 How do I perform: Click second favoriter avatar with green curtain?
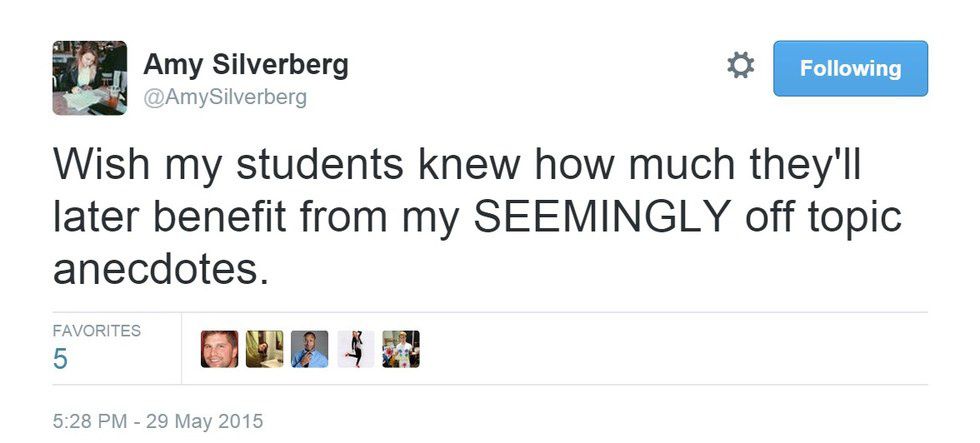[x=265, y=349]
